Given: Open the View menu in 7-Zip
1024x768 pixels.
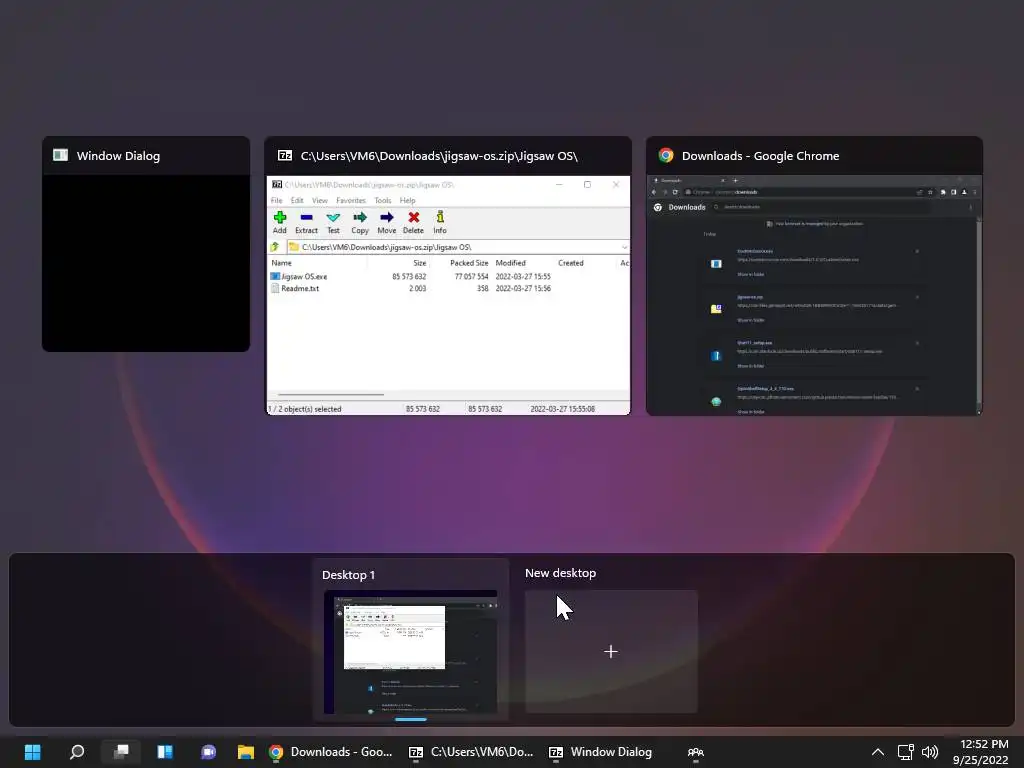Looking at the screenshot, I should point(319,200).
